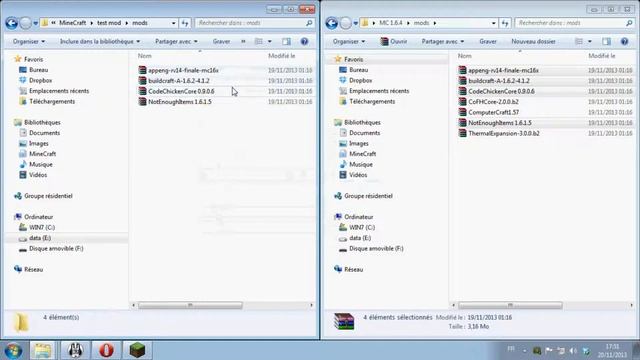Click Graver in right window toolbar

coord(488,42)
